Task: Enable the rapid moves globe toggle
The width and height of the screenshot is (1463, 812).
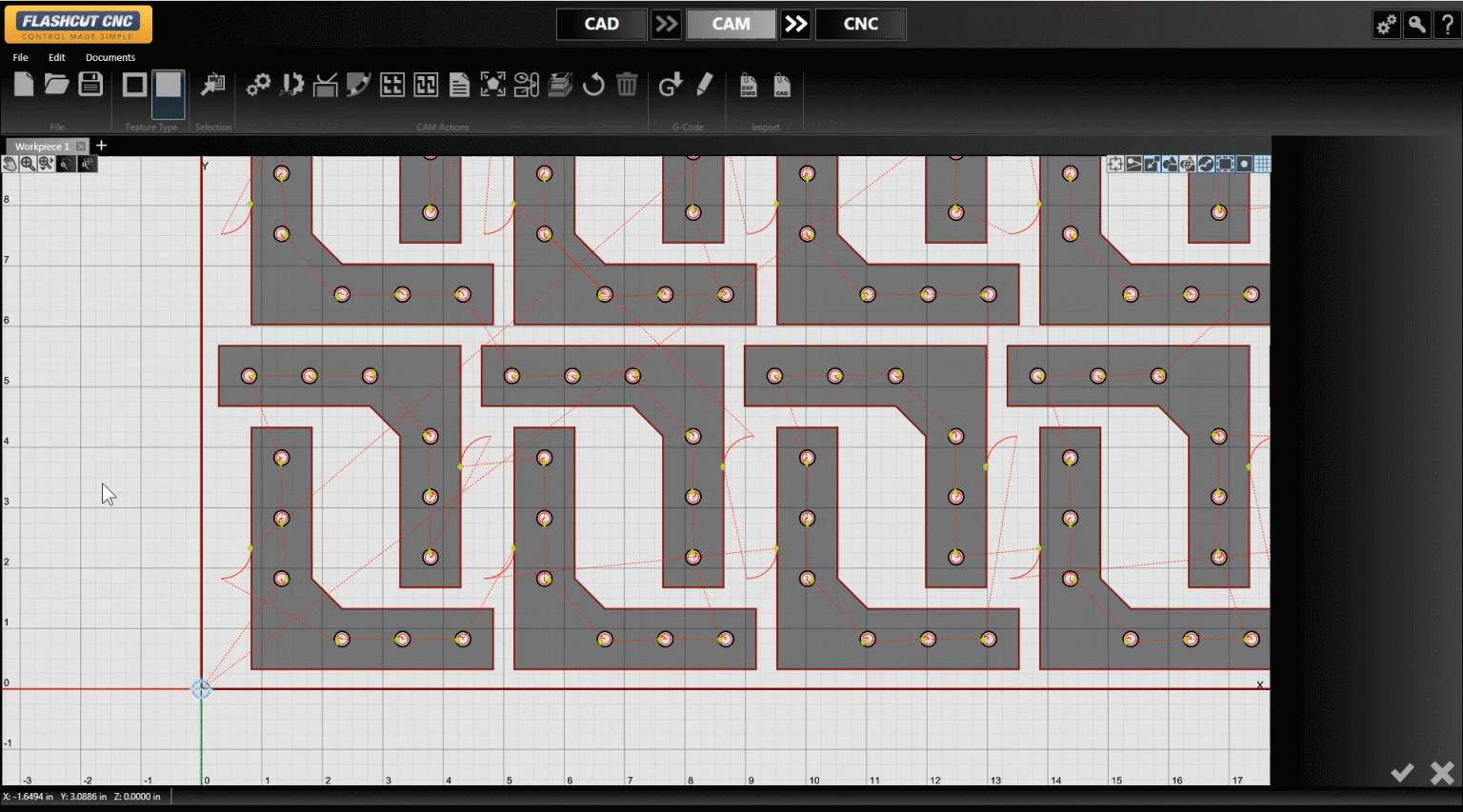Action: 1206,164
